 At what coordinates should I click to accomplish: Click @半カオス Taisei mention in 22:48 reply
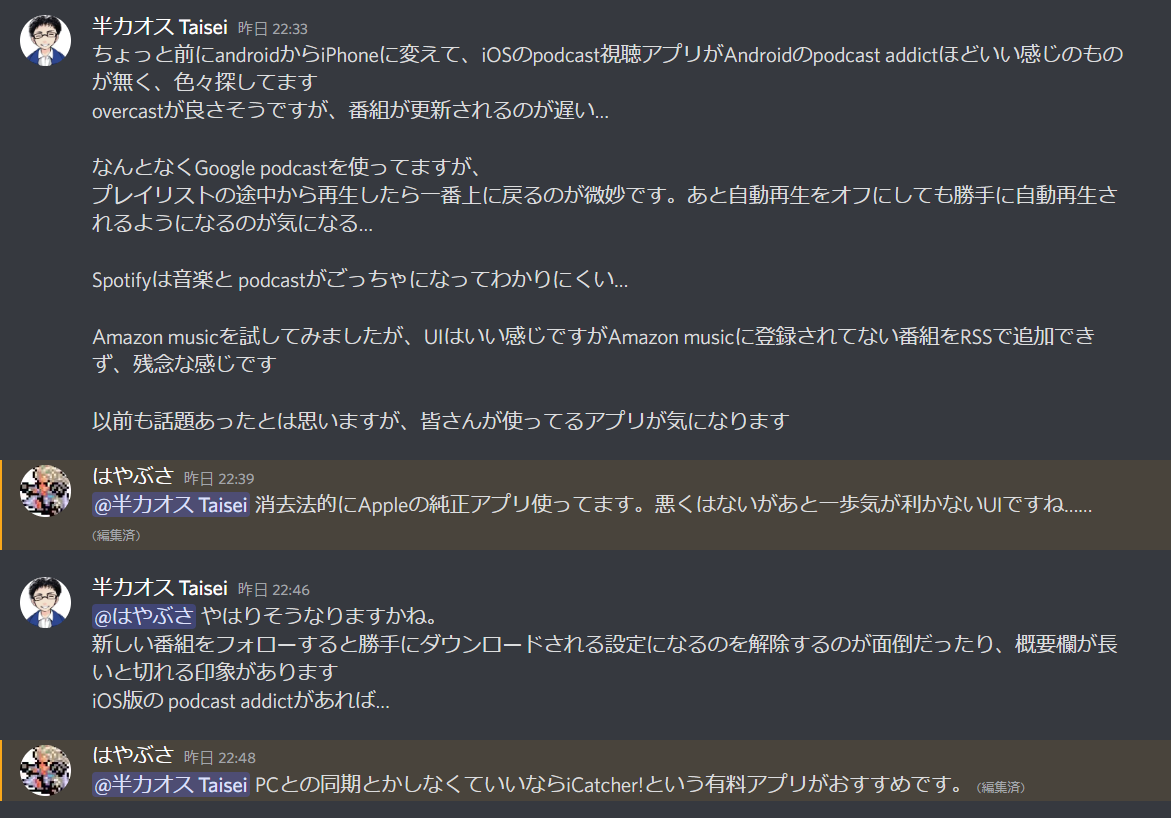tap(170, 784)
